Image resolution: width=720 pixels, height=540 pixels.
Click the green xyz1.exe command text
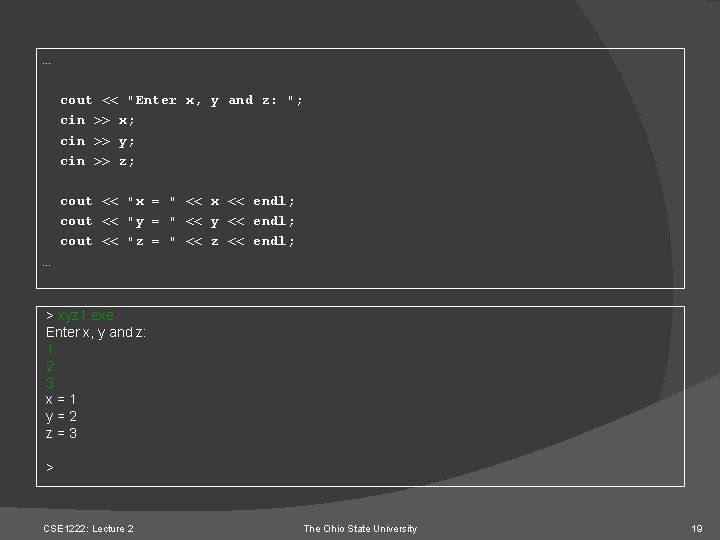(85, 315)
